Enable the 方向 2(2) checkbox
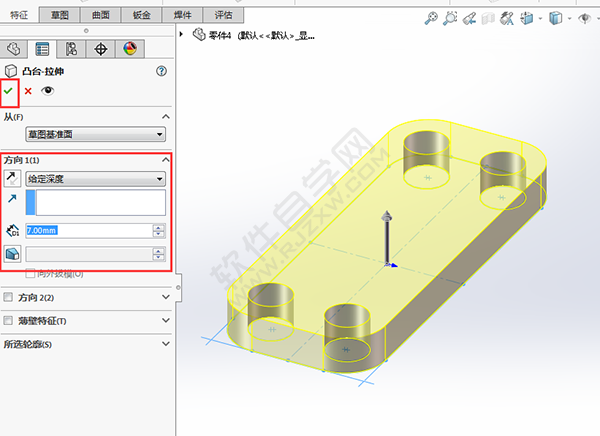Screen dimensions: 600x436 [8, 297]
